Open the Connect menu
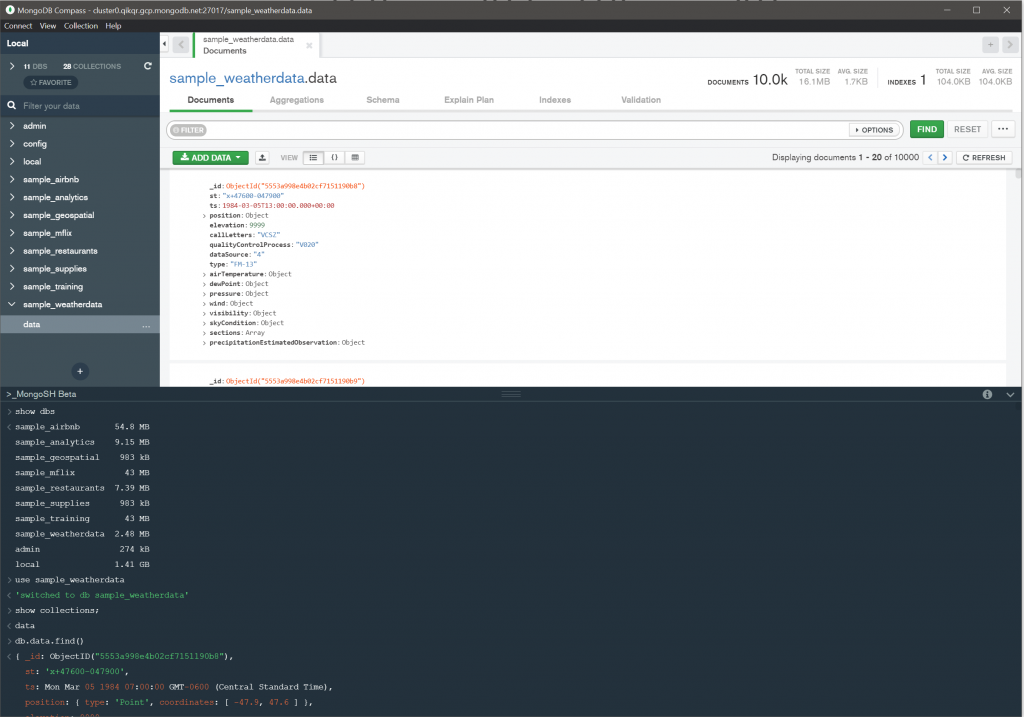Viewport: 1024px width, 717px height. [x=18, y=26]
